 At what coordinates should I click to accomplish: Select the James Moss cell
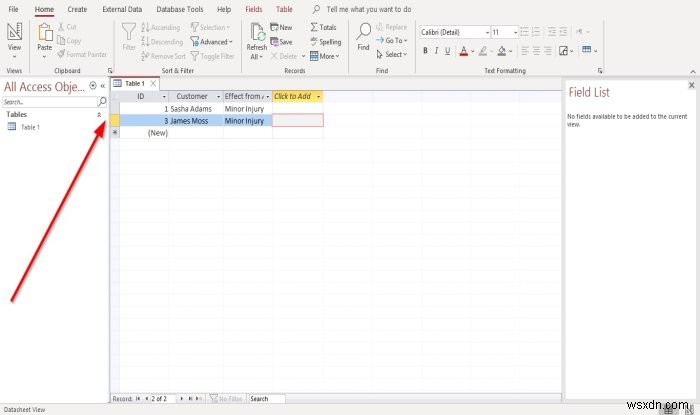click(196, 121)
